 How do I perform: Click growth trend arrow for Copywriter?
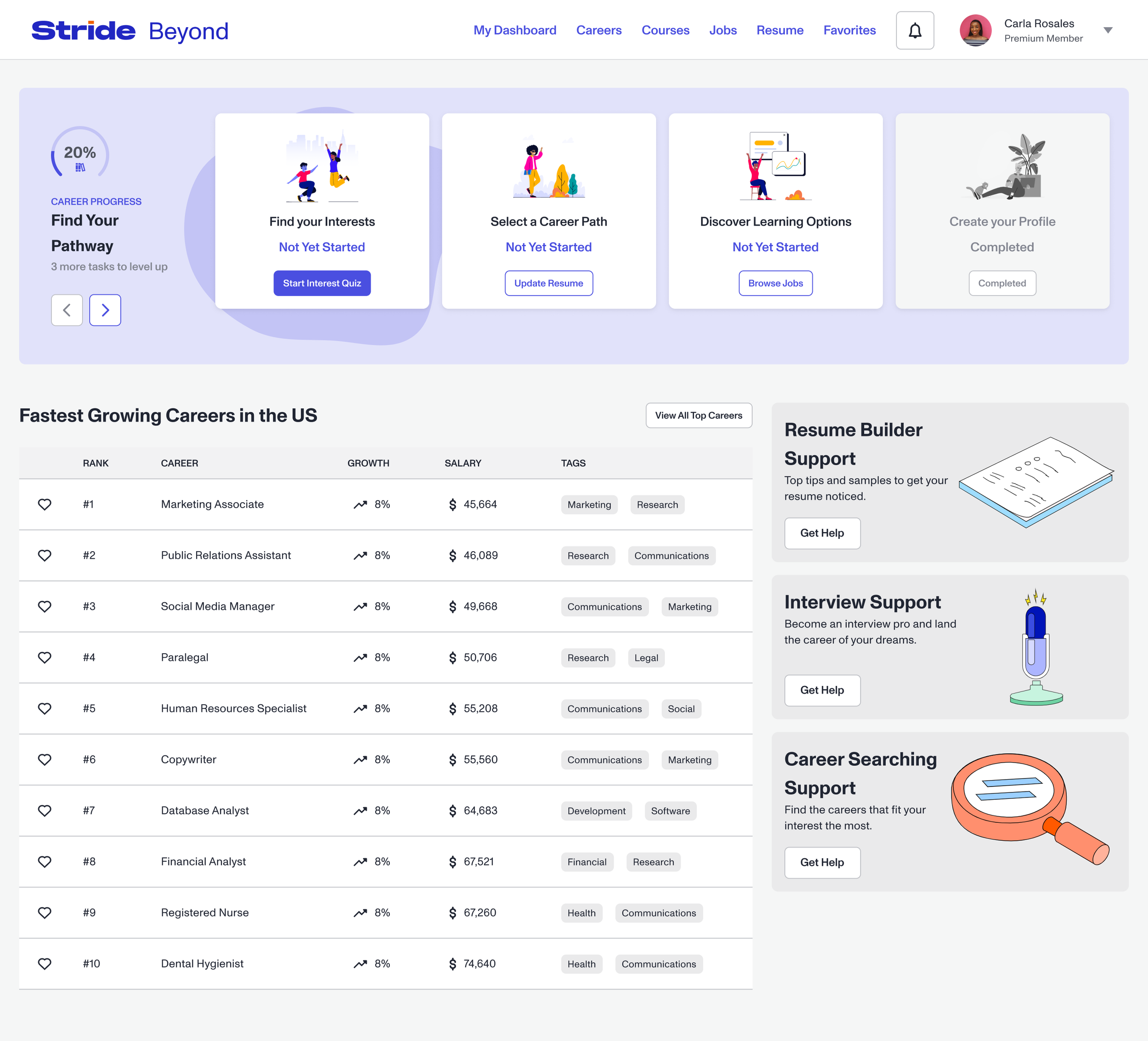[360, 759]
